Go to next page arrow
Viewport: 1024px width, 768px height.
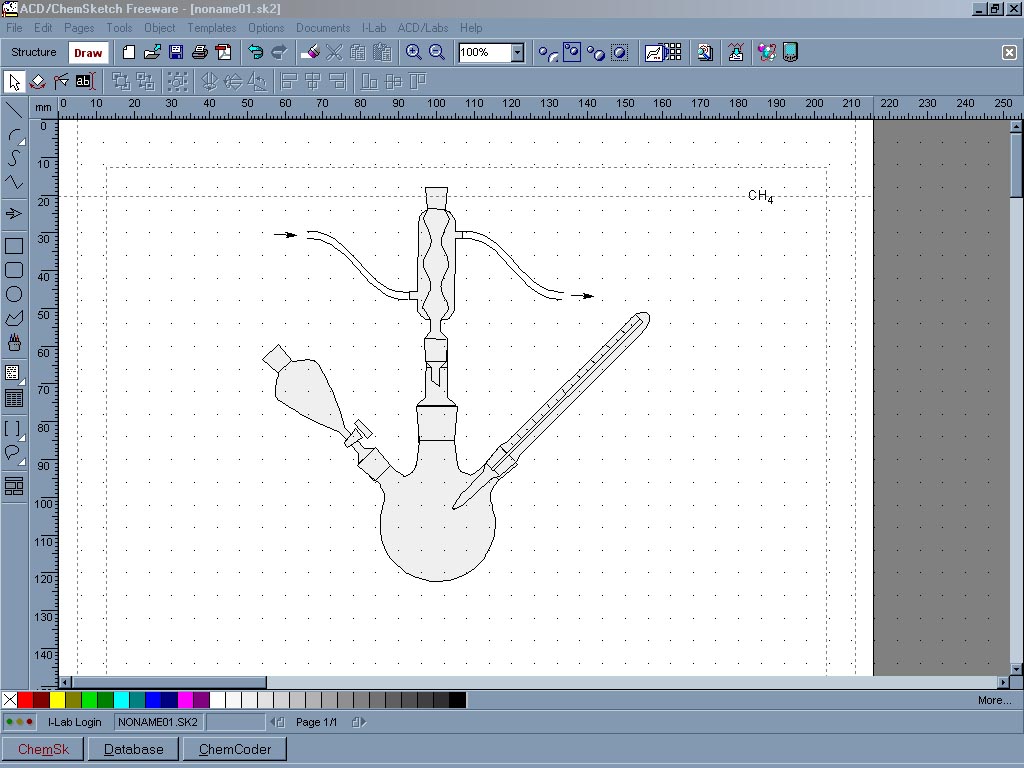pyautogui.click(x=359, y=722)
